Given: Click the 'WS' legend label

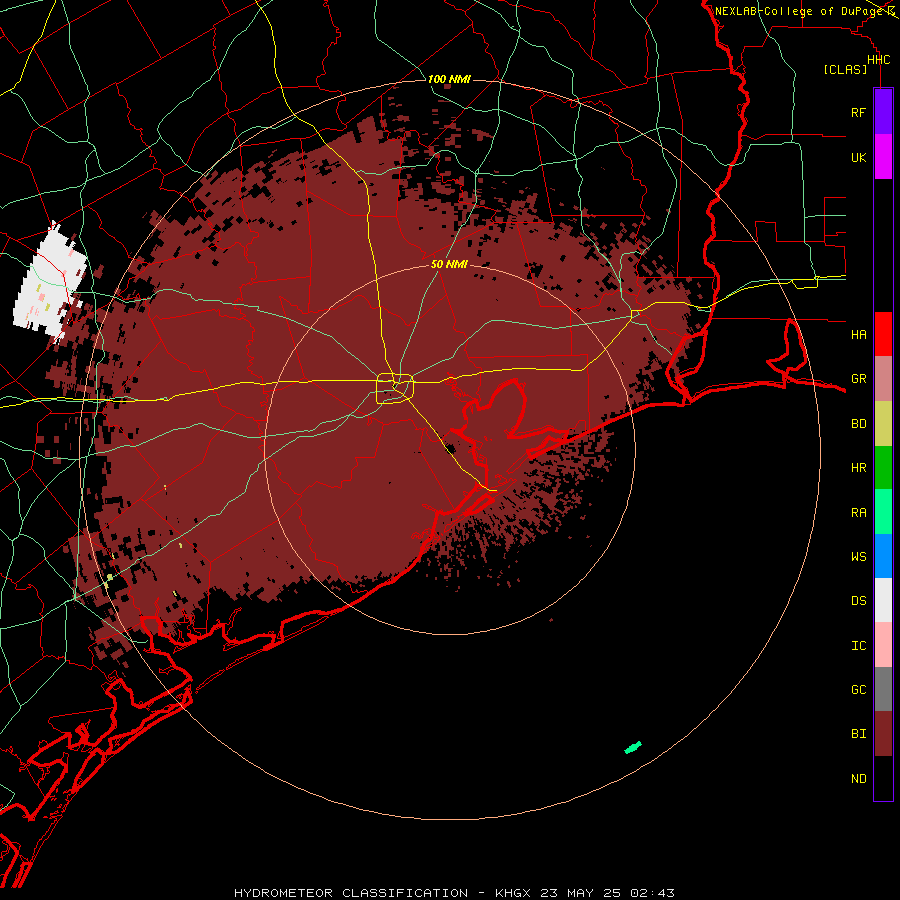Looking at the screenshot, I should pyautogui.click(x=858, y=556).
